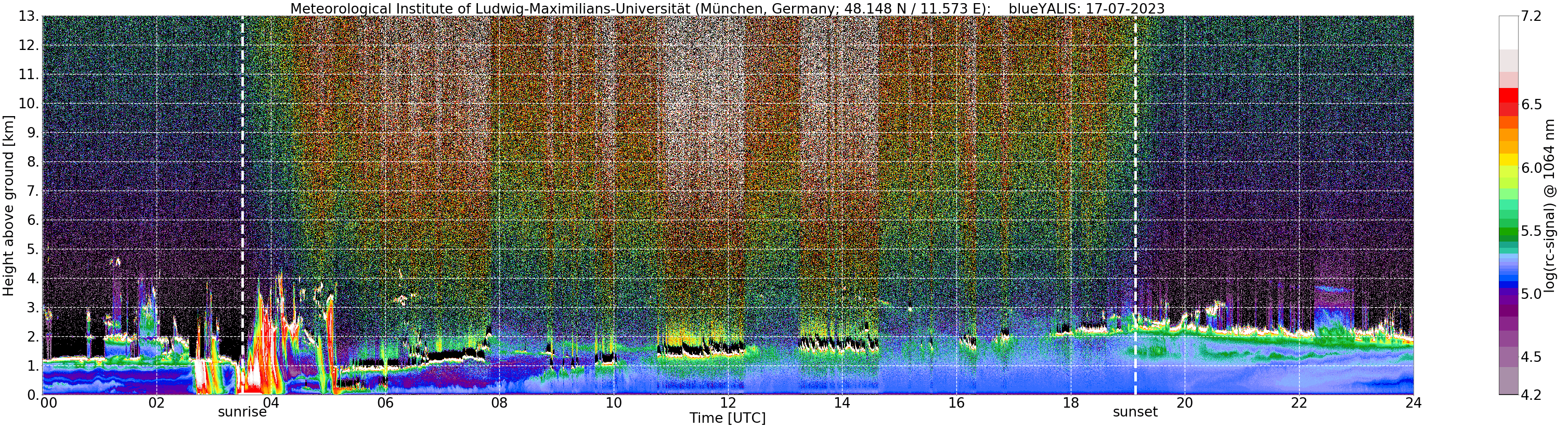Click the '6.' height axis tick label
Image resolution: width=1568 pixels, height=429 pixels.
(33, 220)
